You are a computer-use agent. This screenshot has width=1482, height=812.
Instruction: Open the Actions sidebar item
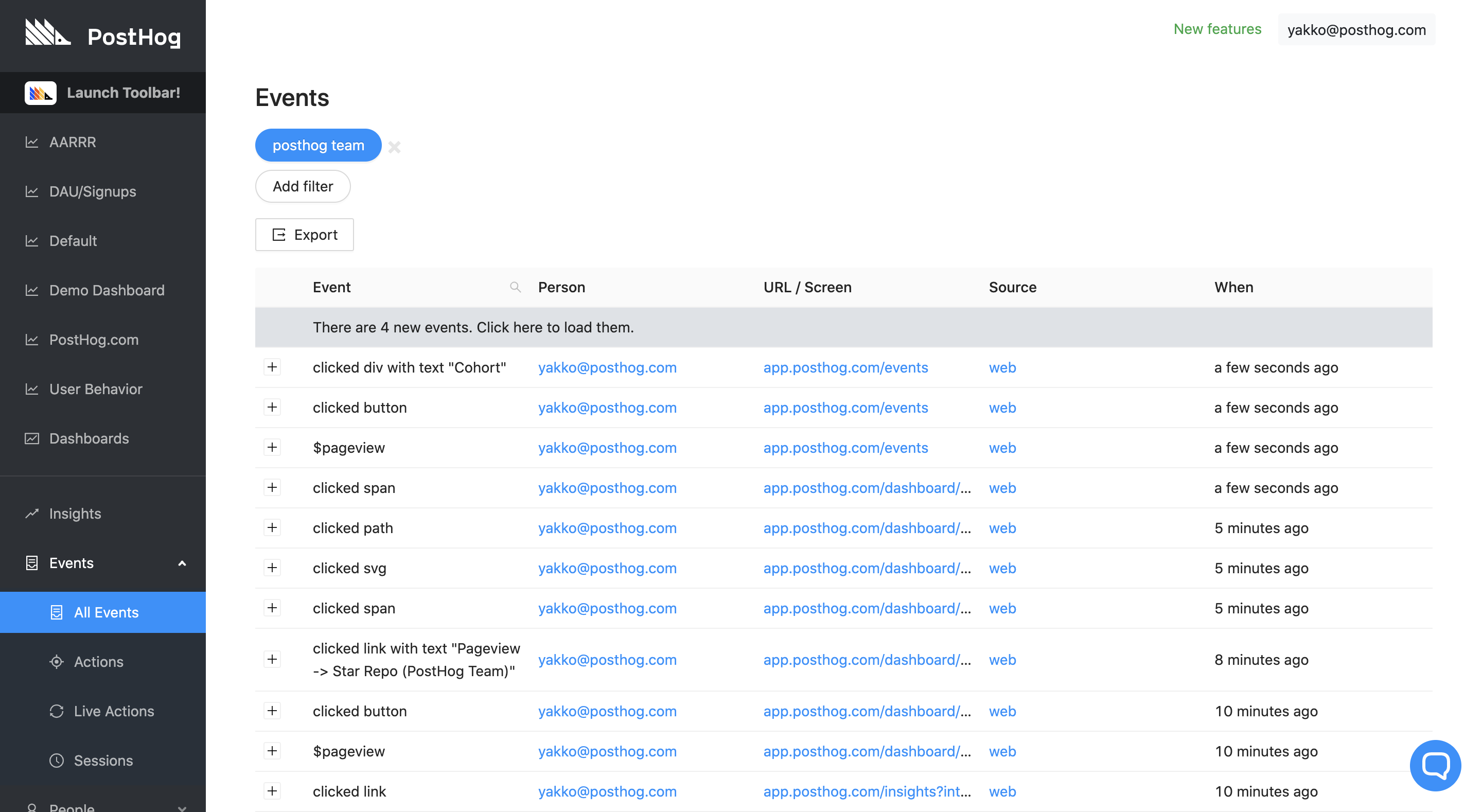pos(98,661)
